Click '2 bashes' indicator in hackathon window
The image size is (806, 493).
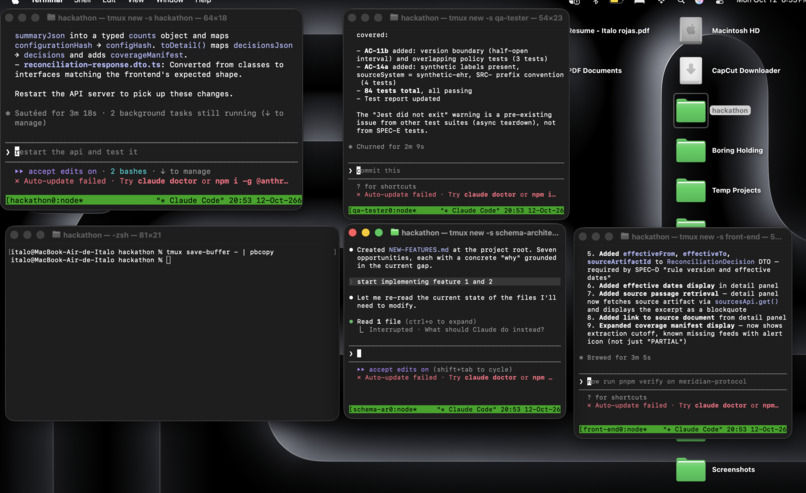click(129, 172)
